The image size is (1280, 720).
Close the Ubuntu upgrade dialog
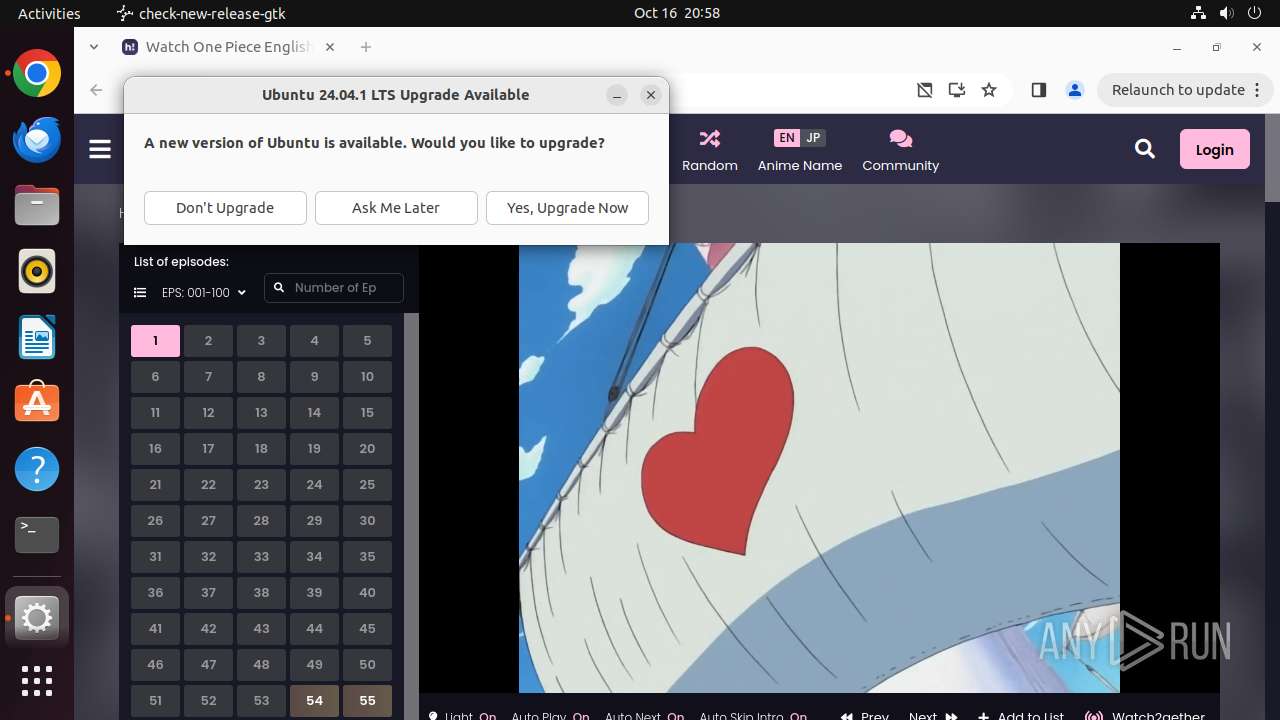[651, 95]
